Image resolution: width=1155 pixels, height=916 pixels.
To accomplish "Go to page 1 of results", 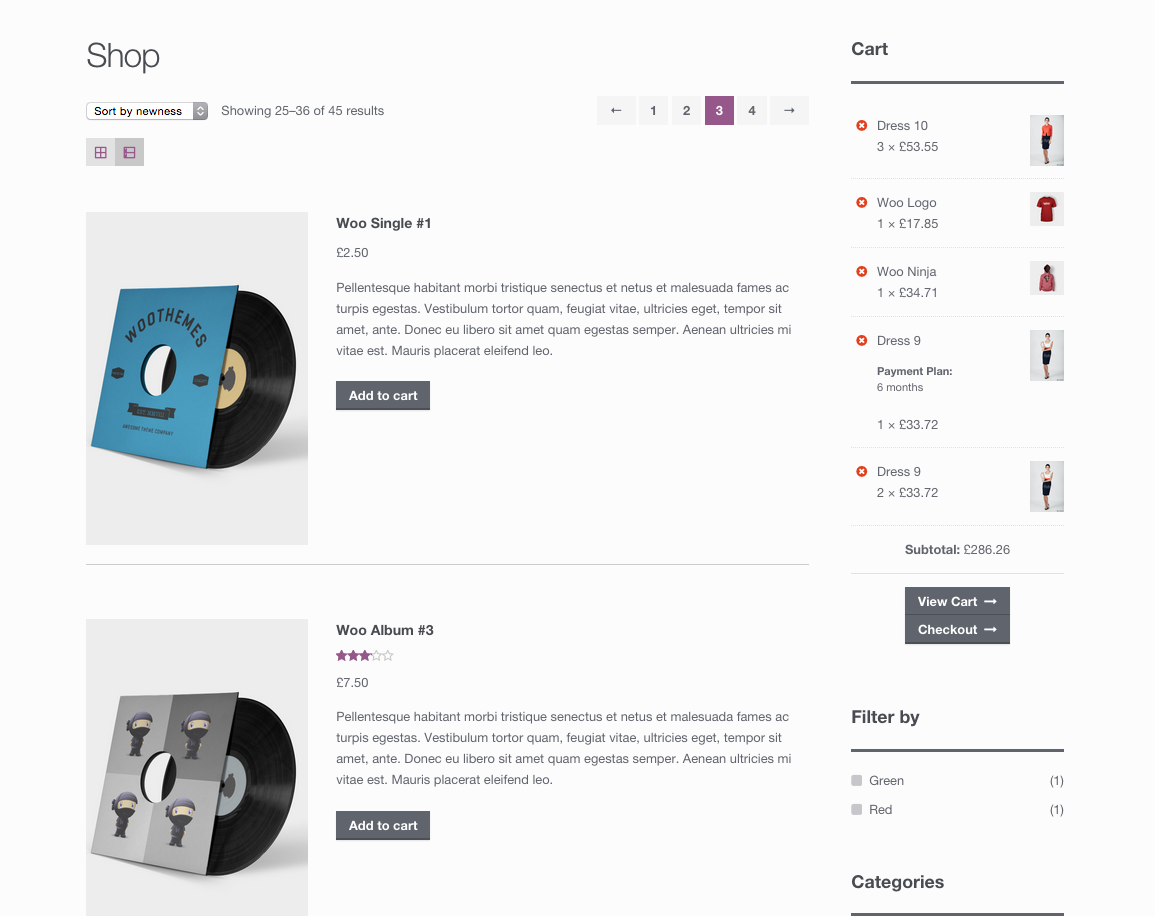I will (653, 110).
